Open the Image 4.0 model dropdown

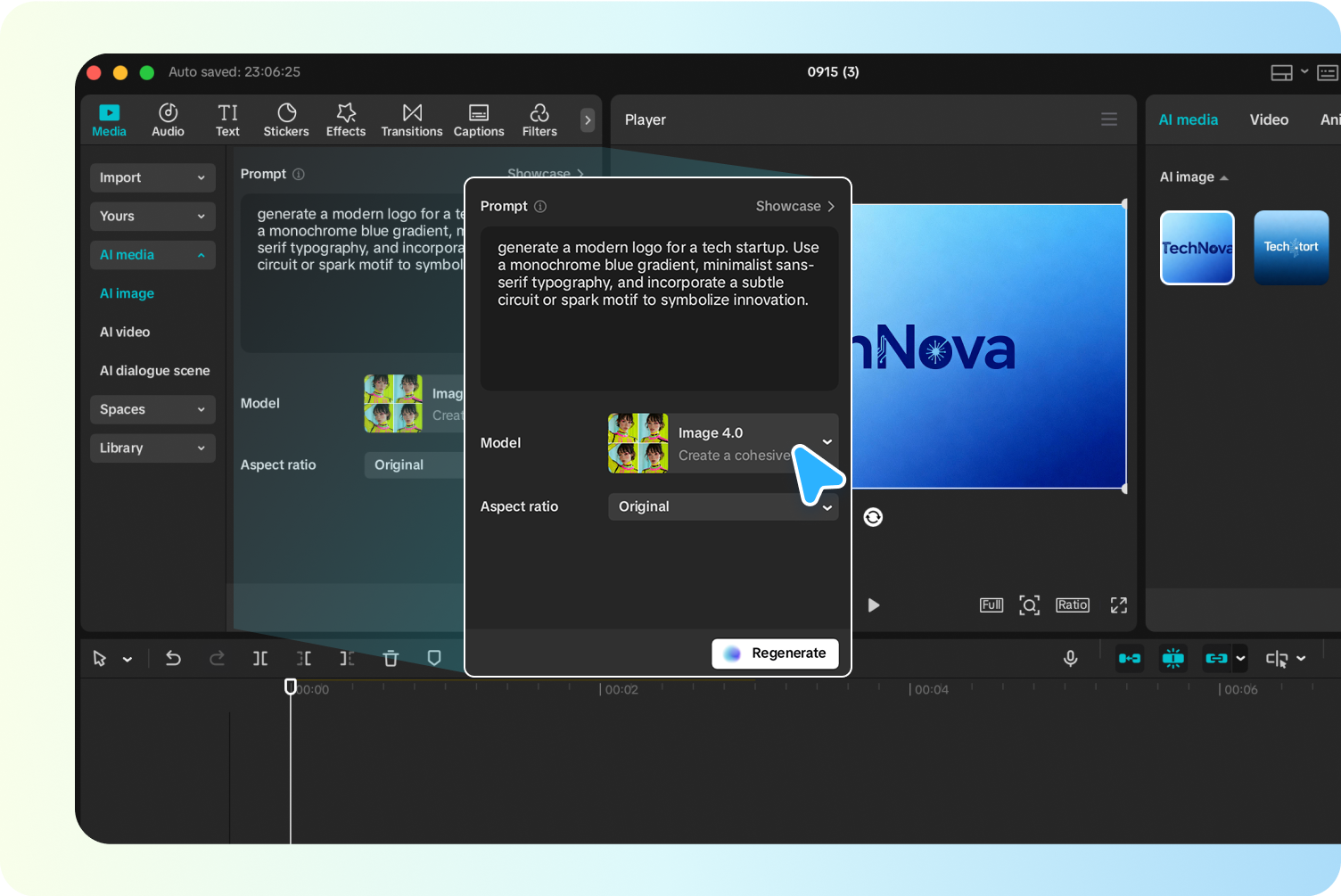pyautogui.click(x=723, y=443)
